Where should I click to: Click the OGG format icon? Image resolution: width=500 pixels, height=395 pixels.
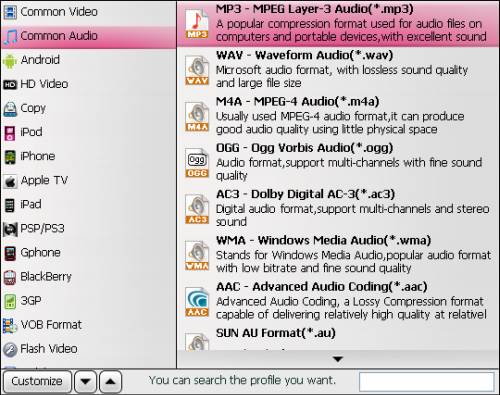tap(197, 163)
